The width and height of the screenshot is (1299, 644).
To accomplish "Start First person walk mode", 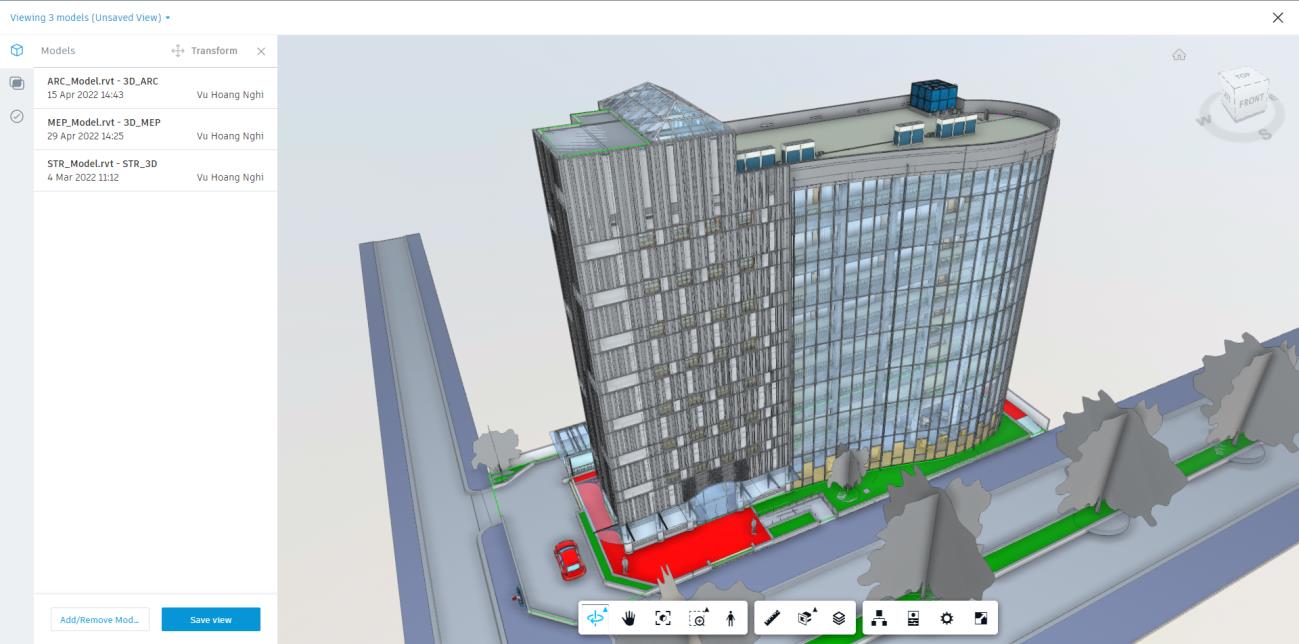I will (x=731, y=618).
